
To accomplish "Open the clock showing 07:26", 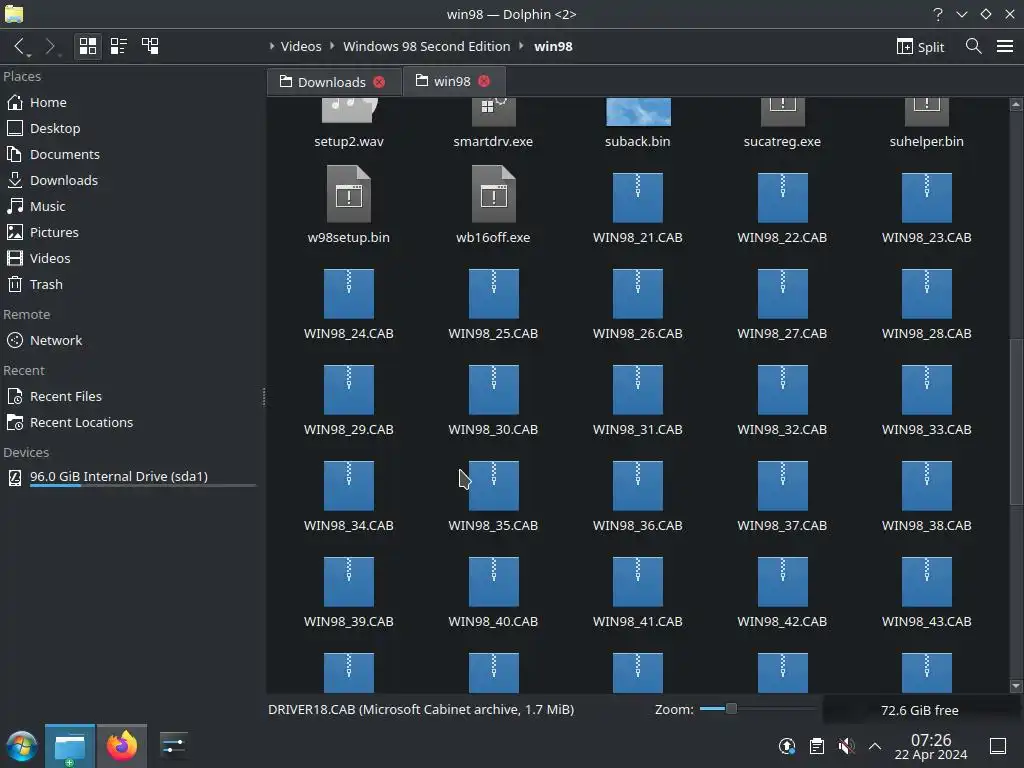I will click(x=931, y=746).
